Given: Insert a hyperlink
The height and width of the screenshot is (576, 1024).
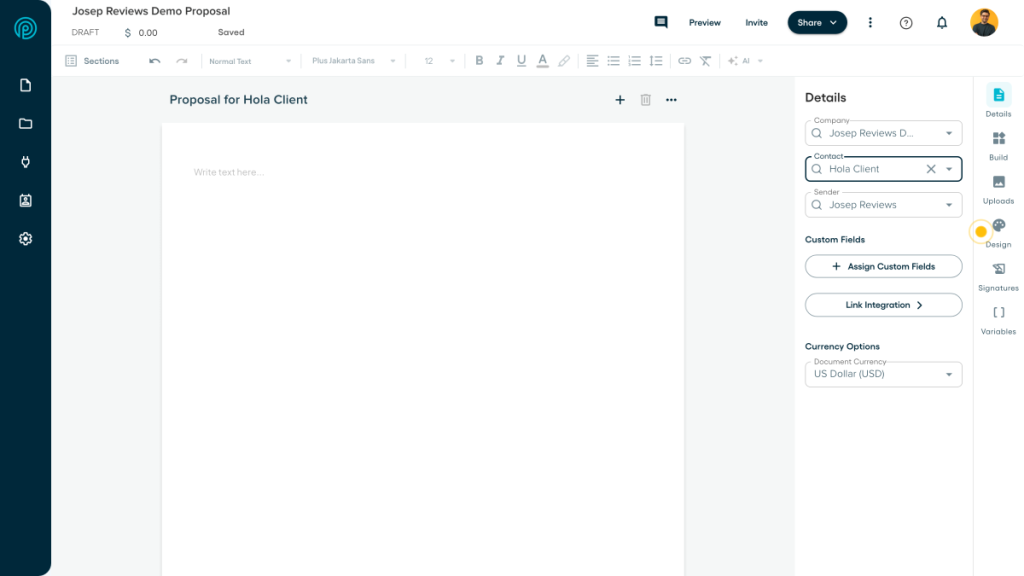Looking at the screenshot, I should point(684,61).
